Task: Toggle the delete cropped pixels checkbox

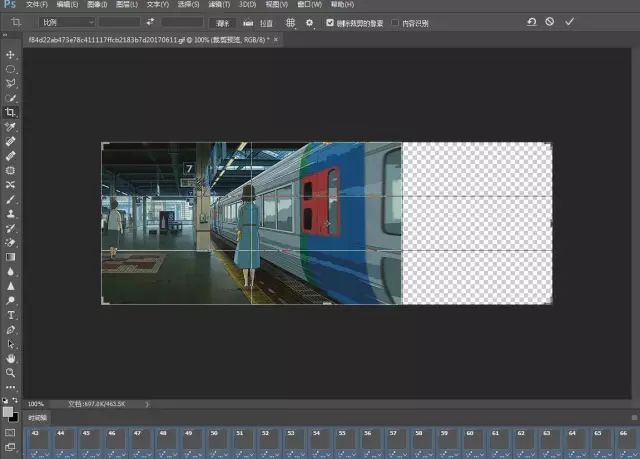Action: pyautogui.click(x=331, y=21)
